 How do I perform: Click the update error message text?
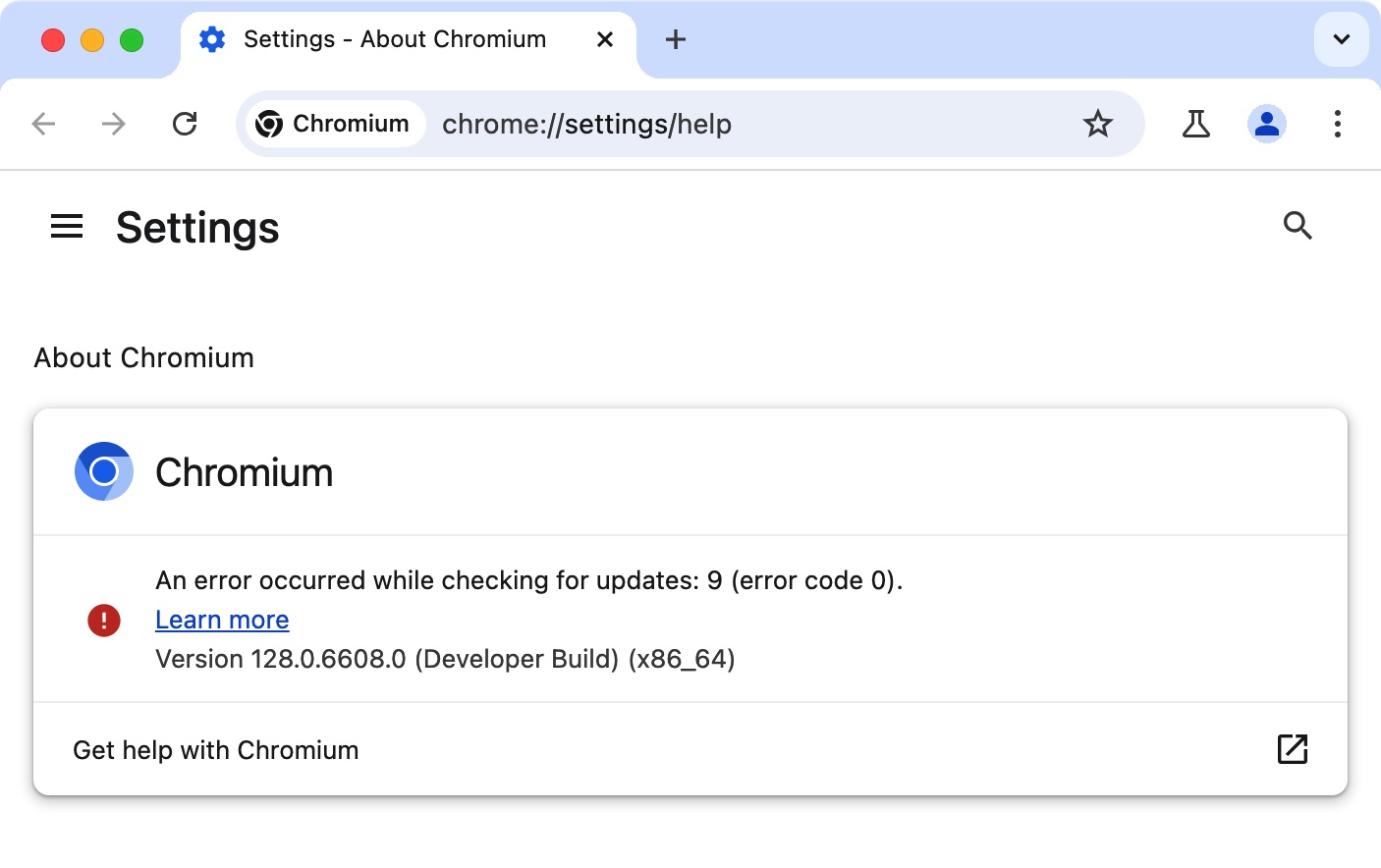[x=528, y=580]
